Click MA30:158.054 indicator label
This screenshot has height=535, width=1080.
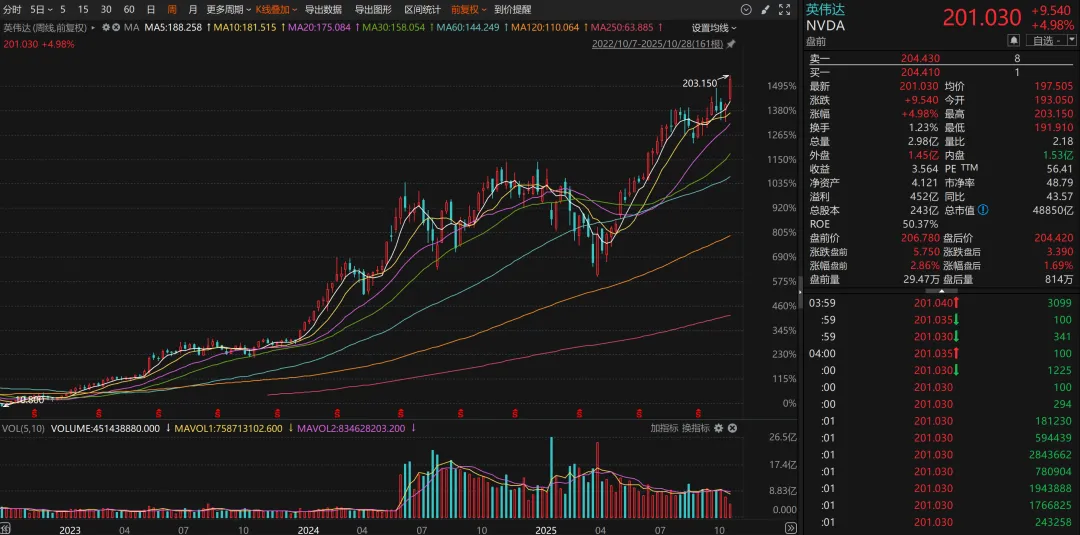pyautogui.click(x=395, y=28)
